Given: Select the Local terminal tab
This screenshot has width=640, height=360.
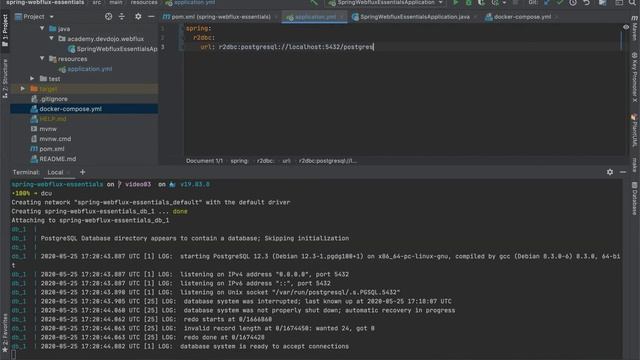Looking at the screenshot, I should (56, 172).
